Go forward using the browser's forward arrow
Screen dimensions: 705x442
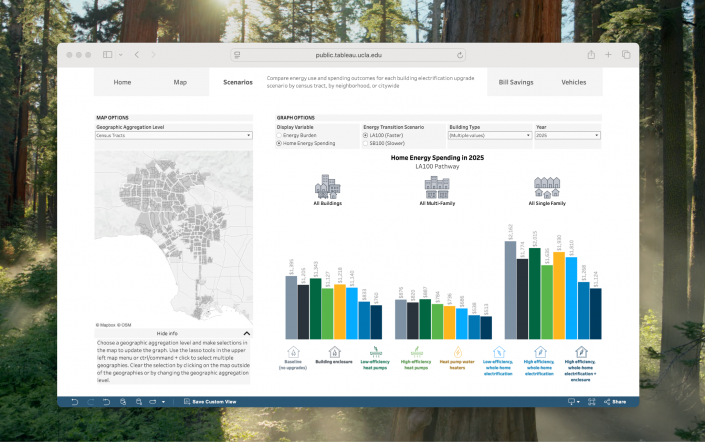(153, 55)
